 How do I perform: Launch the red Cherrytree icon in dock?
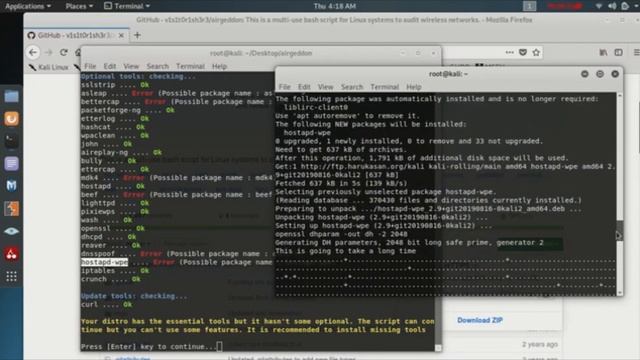pyautogui.click(x=11, y=254)
